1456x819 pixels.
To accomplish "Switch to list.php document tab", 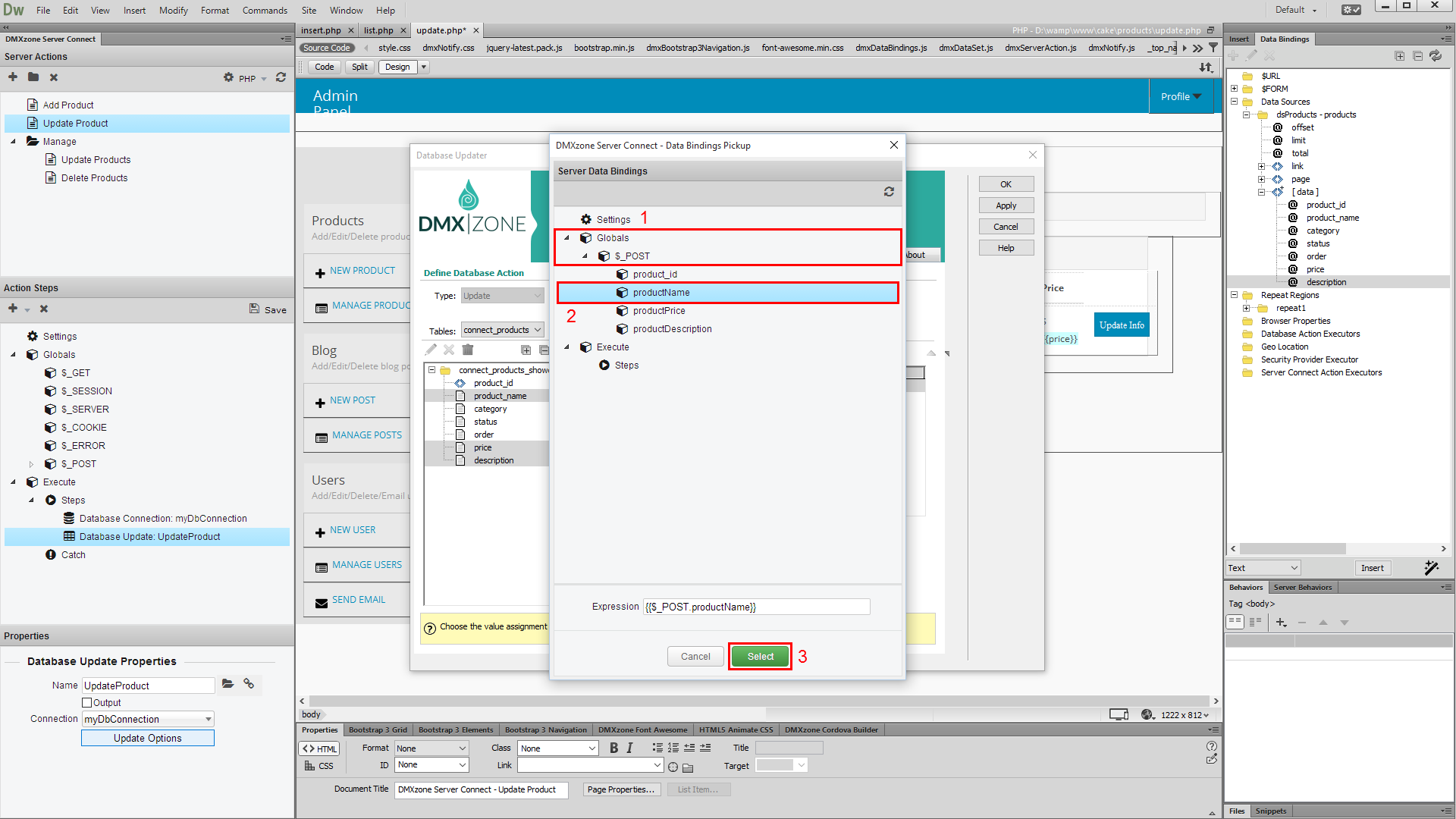I will tap(378, 30).
